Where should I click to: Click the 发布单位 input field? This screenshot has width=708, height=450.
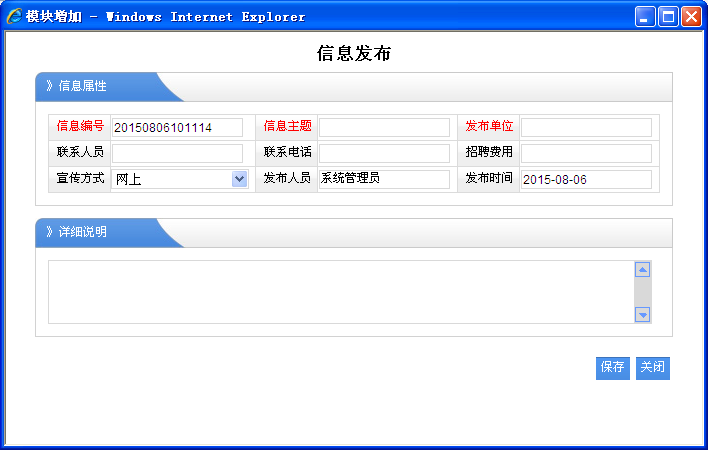coord(586,127)
